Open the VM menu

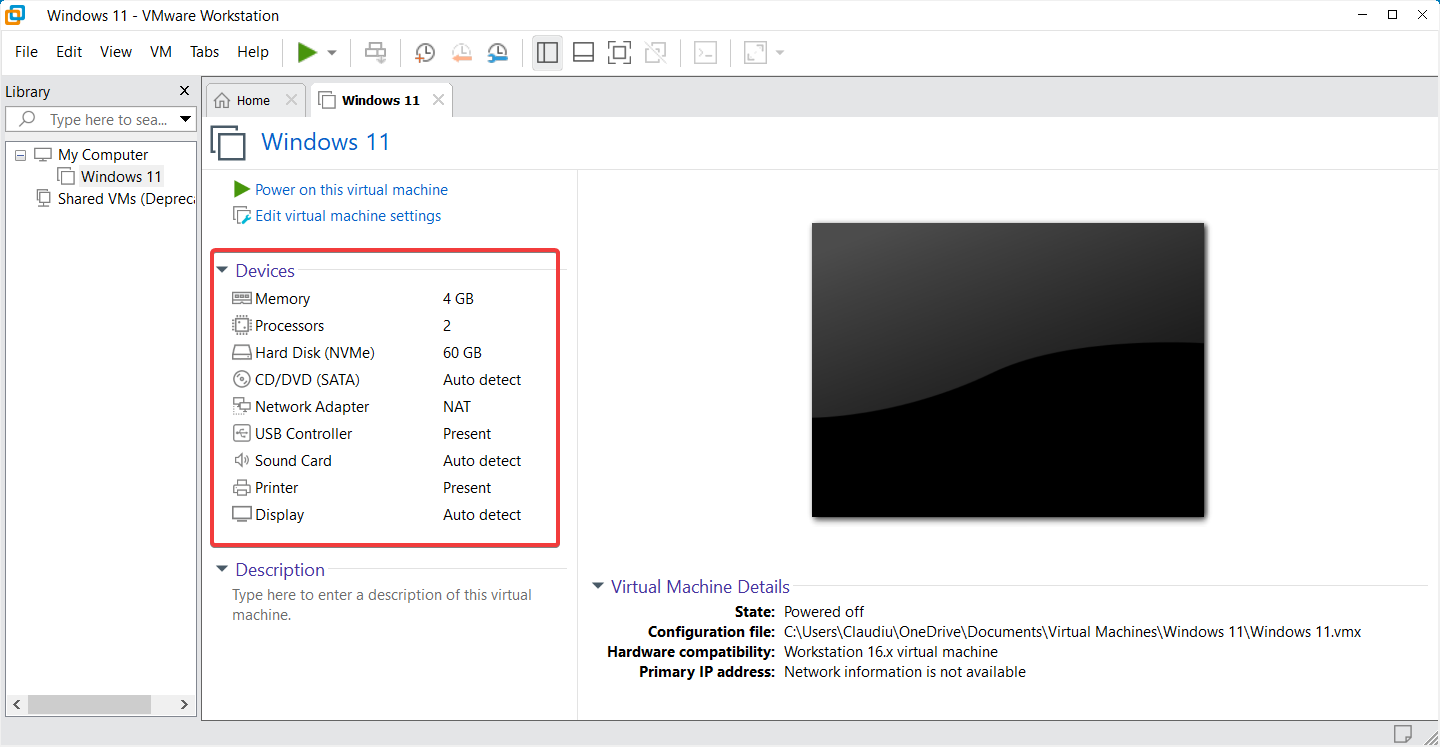pyautogui.click(x=161, y=52)
